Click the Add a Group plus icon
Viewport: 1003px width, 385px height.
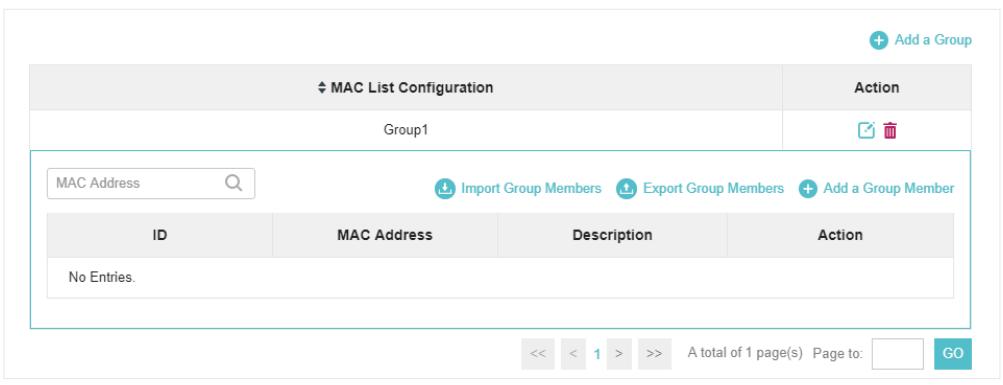click(879, 40)
